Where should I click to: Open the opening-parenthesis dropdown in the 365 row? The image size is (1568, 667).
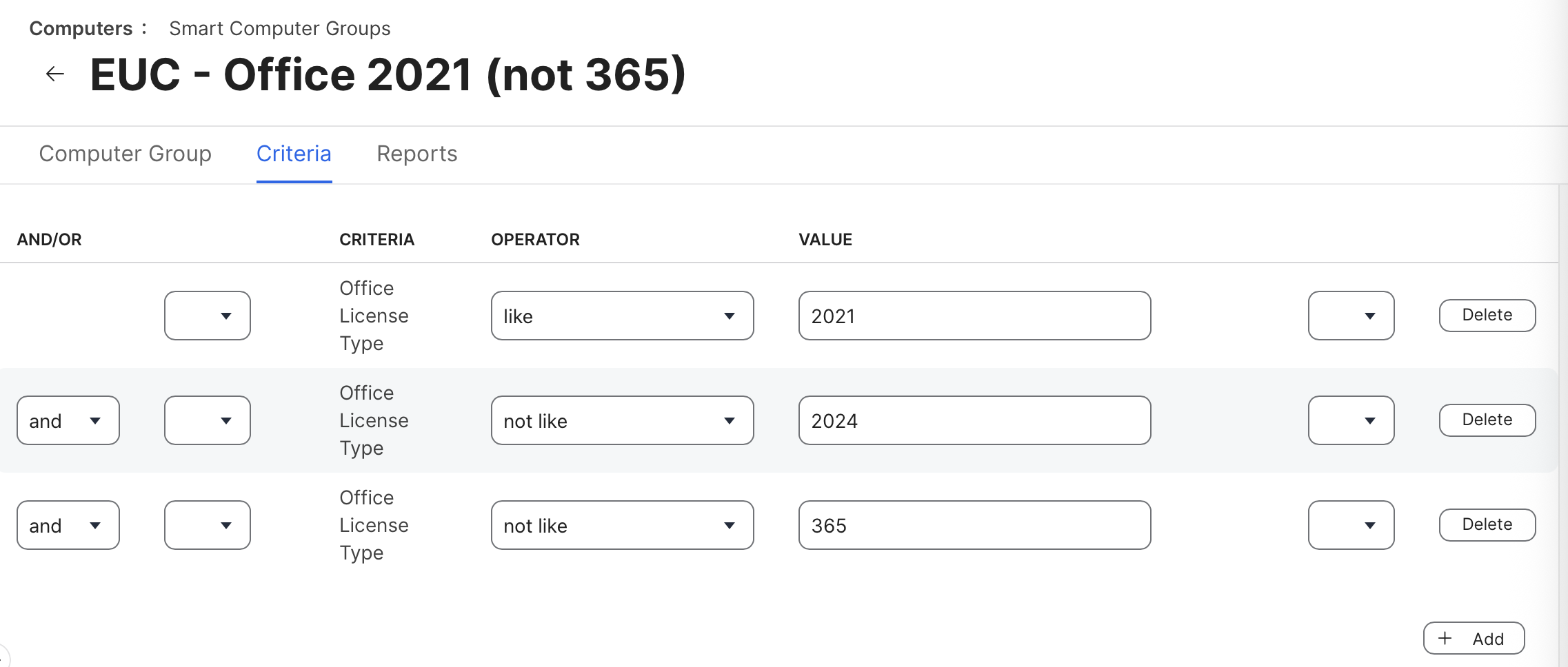click(208, 525)
